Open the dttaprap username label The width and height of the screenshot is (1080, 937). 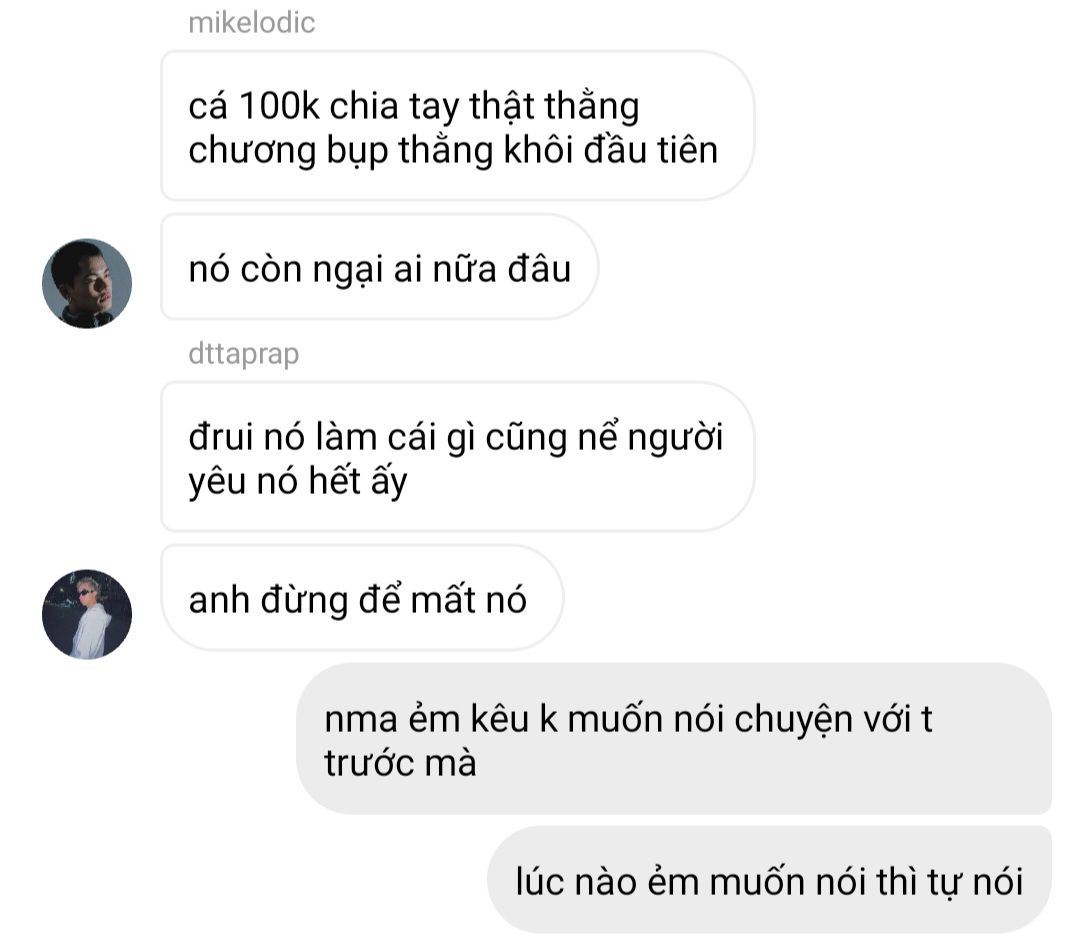click(243, 353)
